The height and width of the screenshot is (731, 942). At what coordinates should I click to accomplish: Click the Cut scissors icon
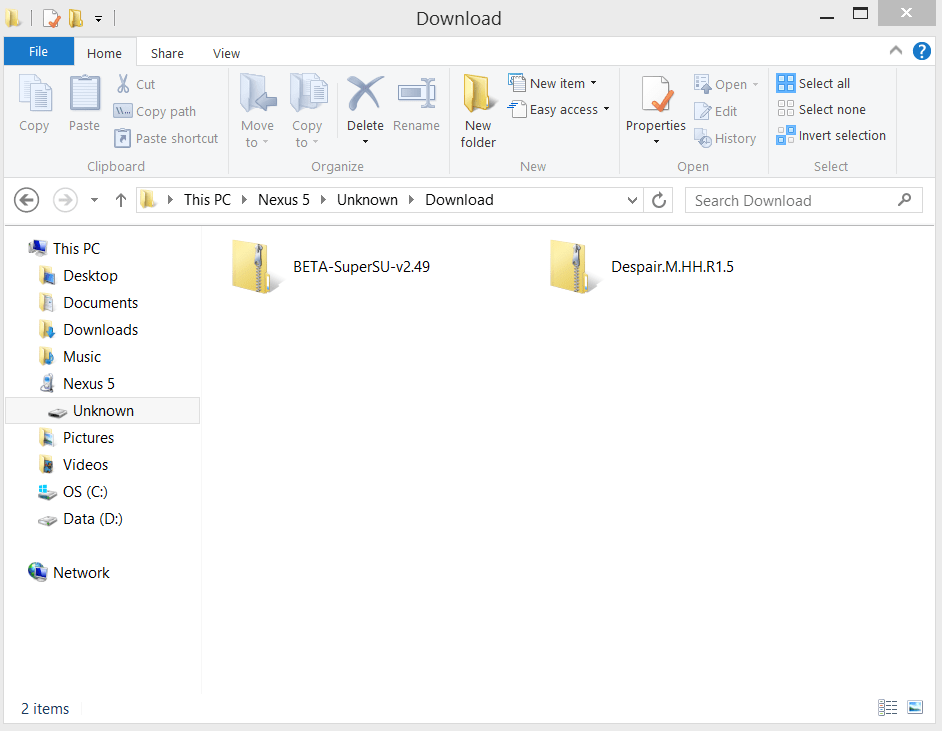(123, 84)
